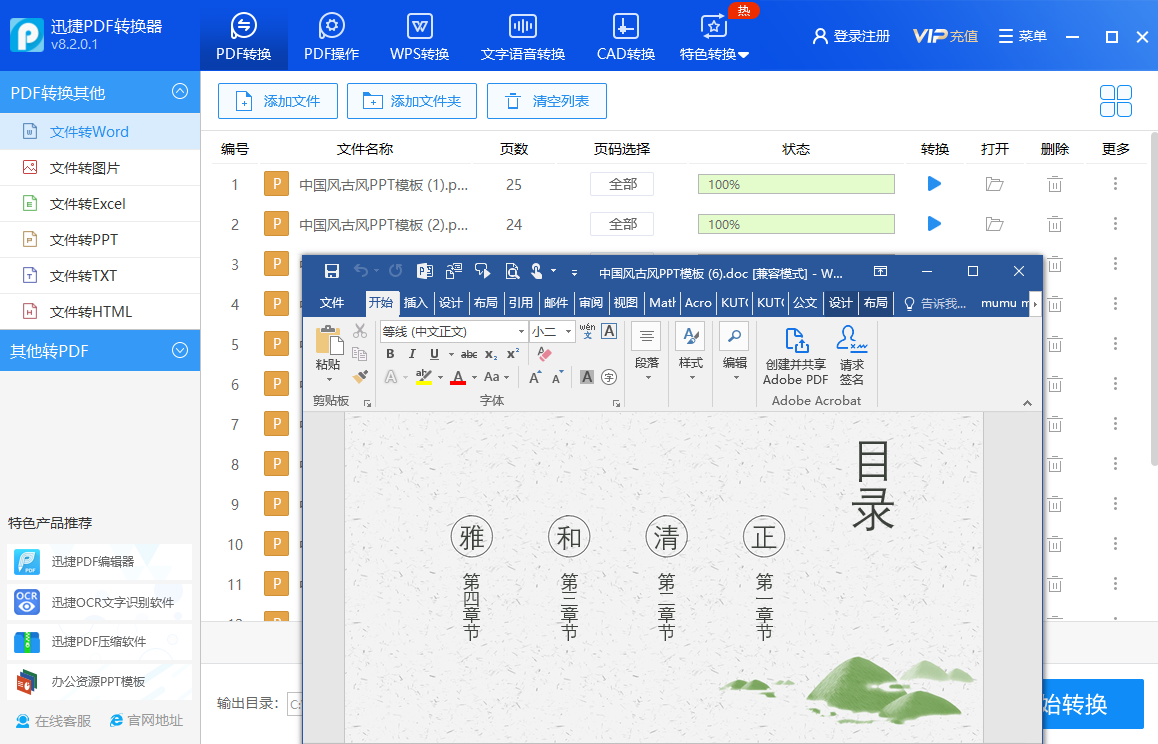Select 文件转HTML in sidebar

pyautogui.click(x=100, y=312)
